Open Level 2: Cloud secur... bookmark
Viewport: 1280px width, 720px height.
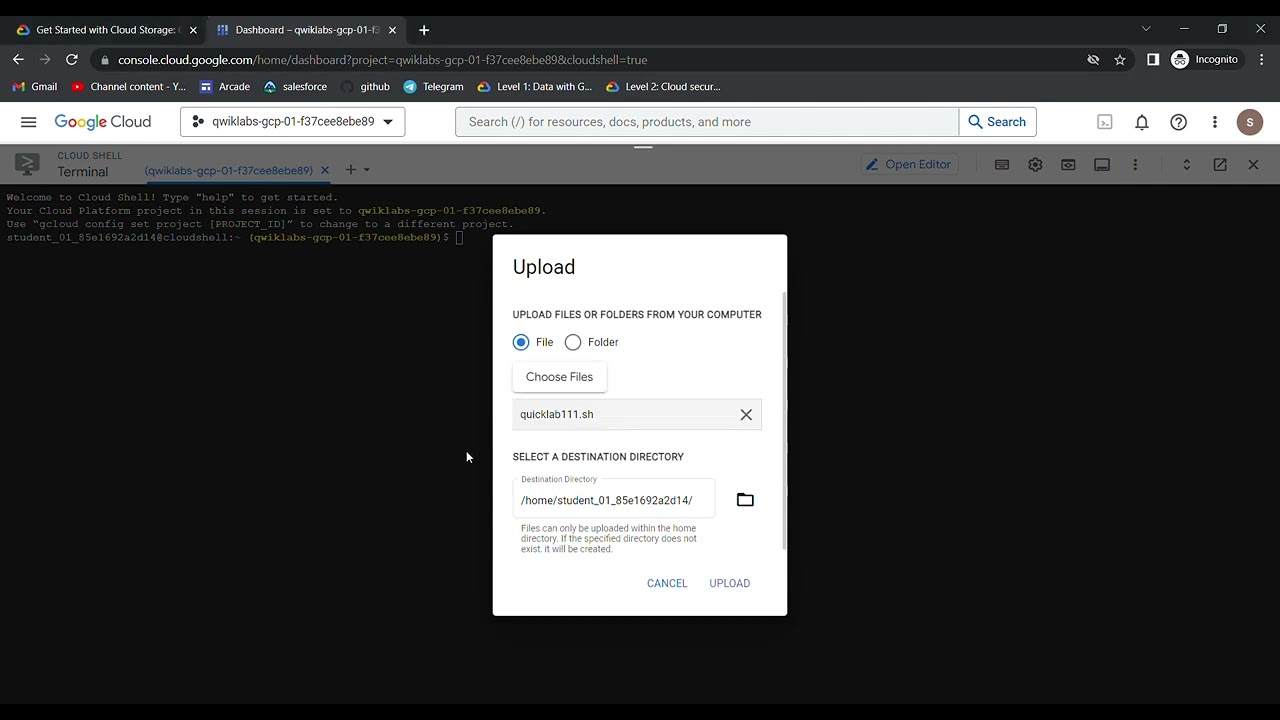(663, 87)
